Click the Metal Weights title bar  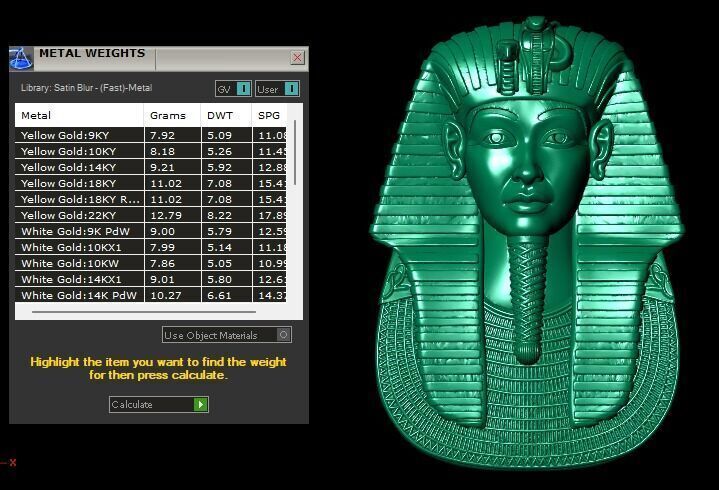[x=159, y=59]
